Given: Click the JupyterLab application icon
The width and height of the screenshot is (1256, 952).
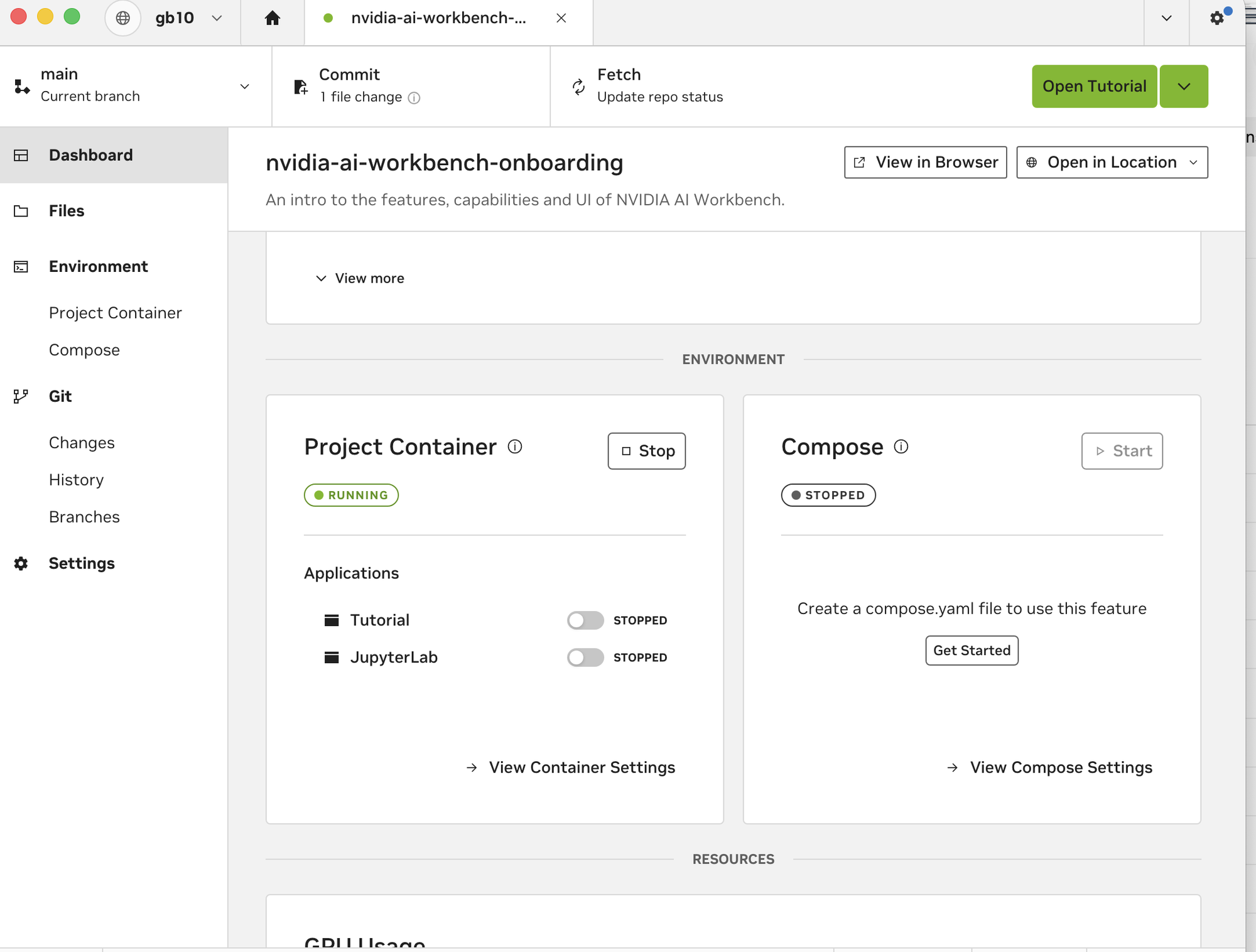Looking at the screenshot, I should [x=332, y=657].
